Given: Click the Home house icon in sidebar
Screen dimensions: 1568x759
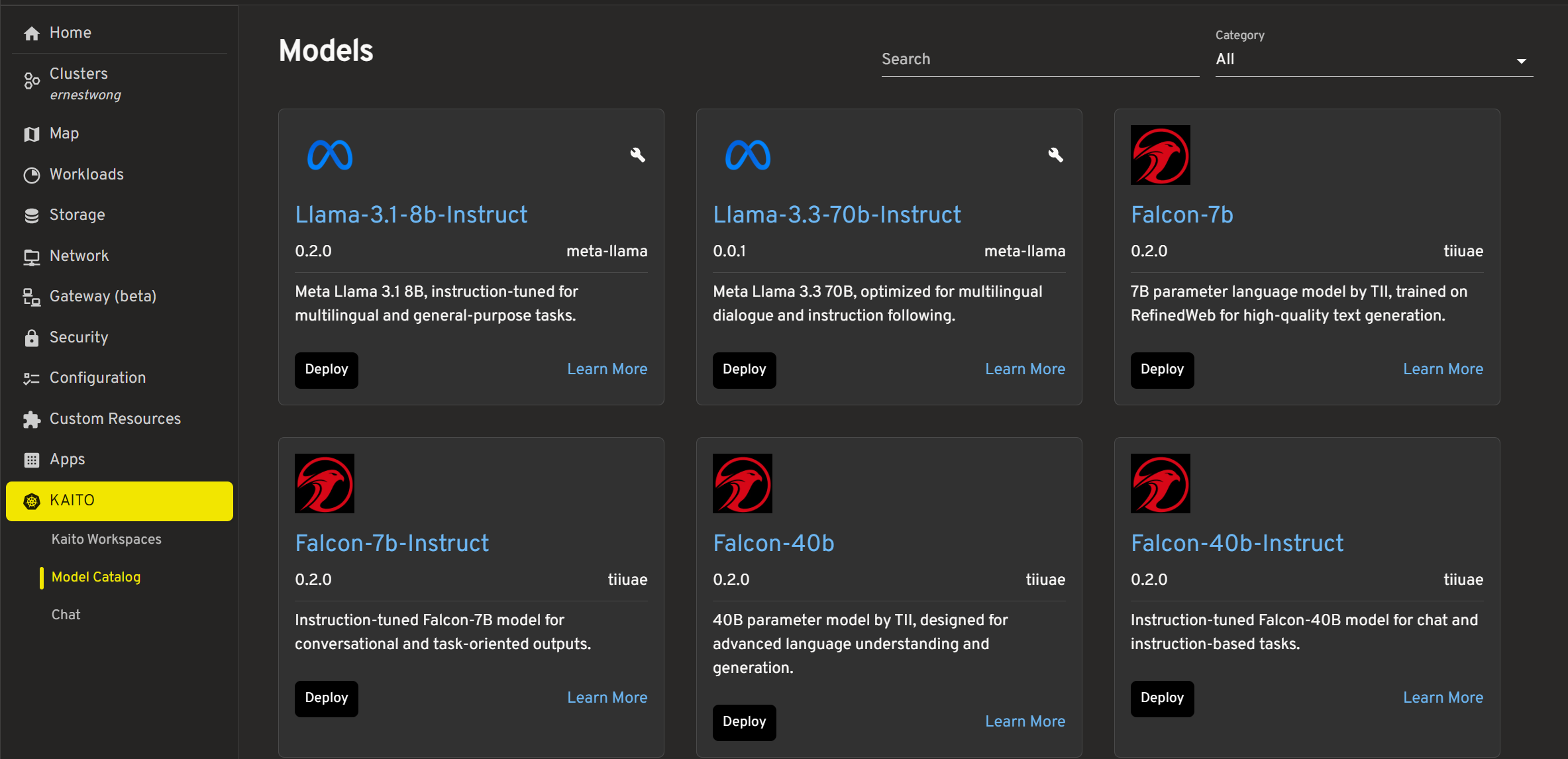Looking at the screenshot, I should 31,33.
